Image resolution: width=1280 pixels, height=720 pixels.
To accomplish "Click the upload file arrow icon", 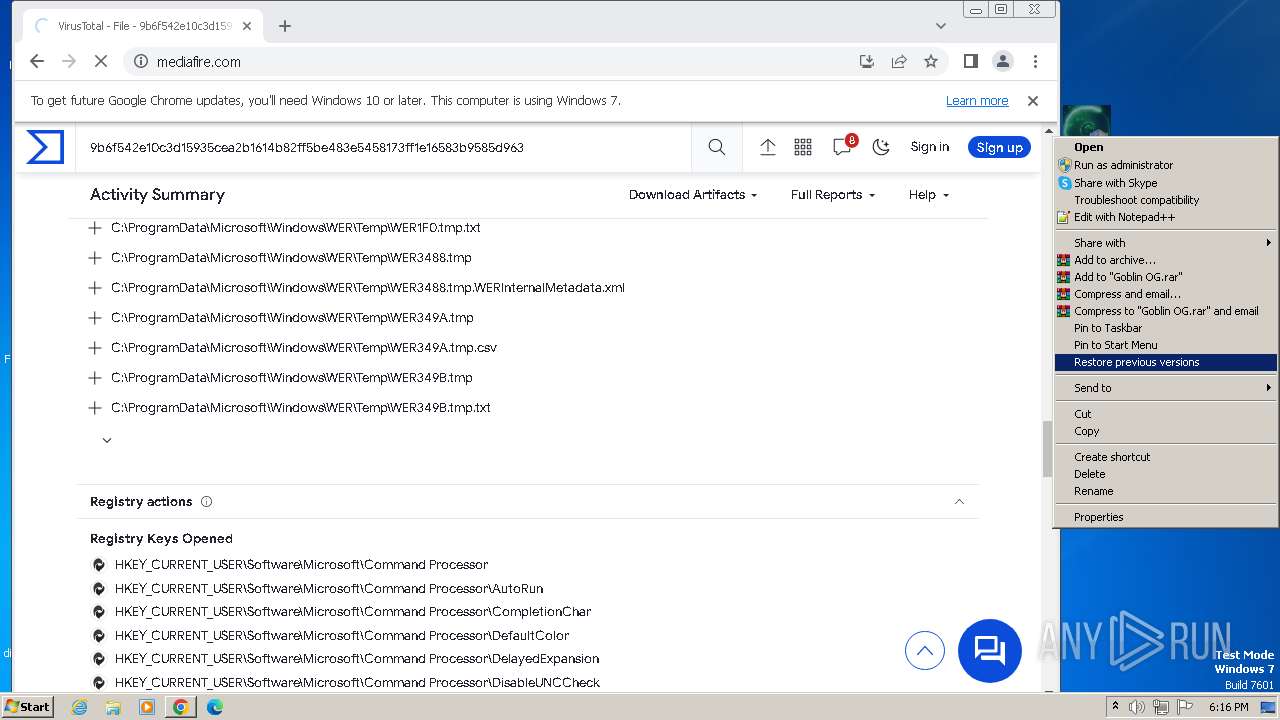I will [x=768, y=147].
